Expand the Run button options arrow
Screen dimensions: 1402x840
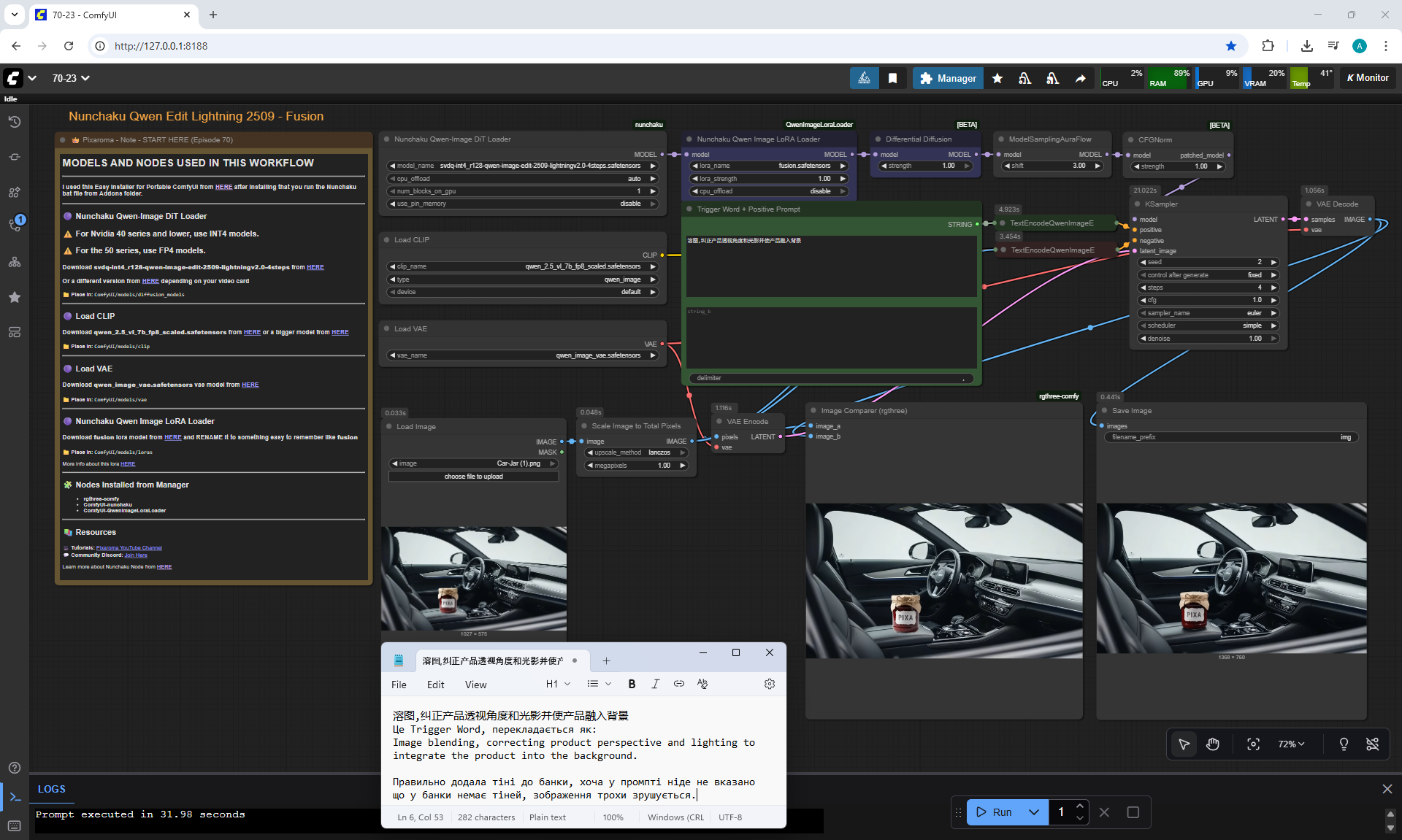point(1034,812)
